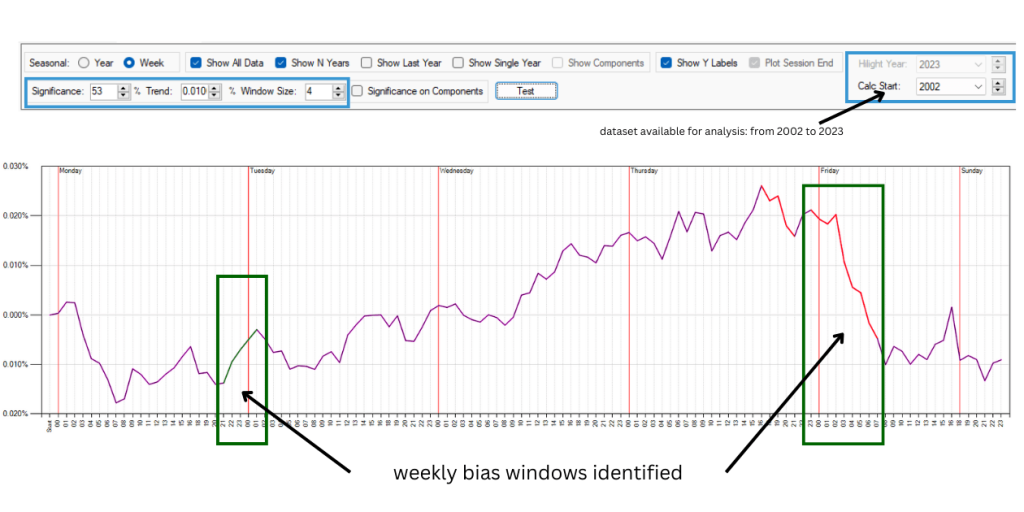Select the Week seasonal radio button

[x=129, y=63]
